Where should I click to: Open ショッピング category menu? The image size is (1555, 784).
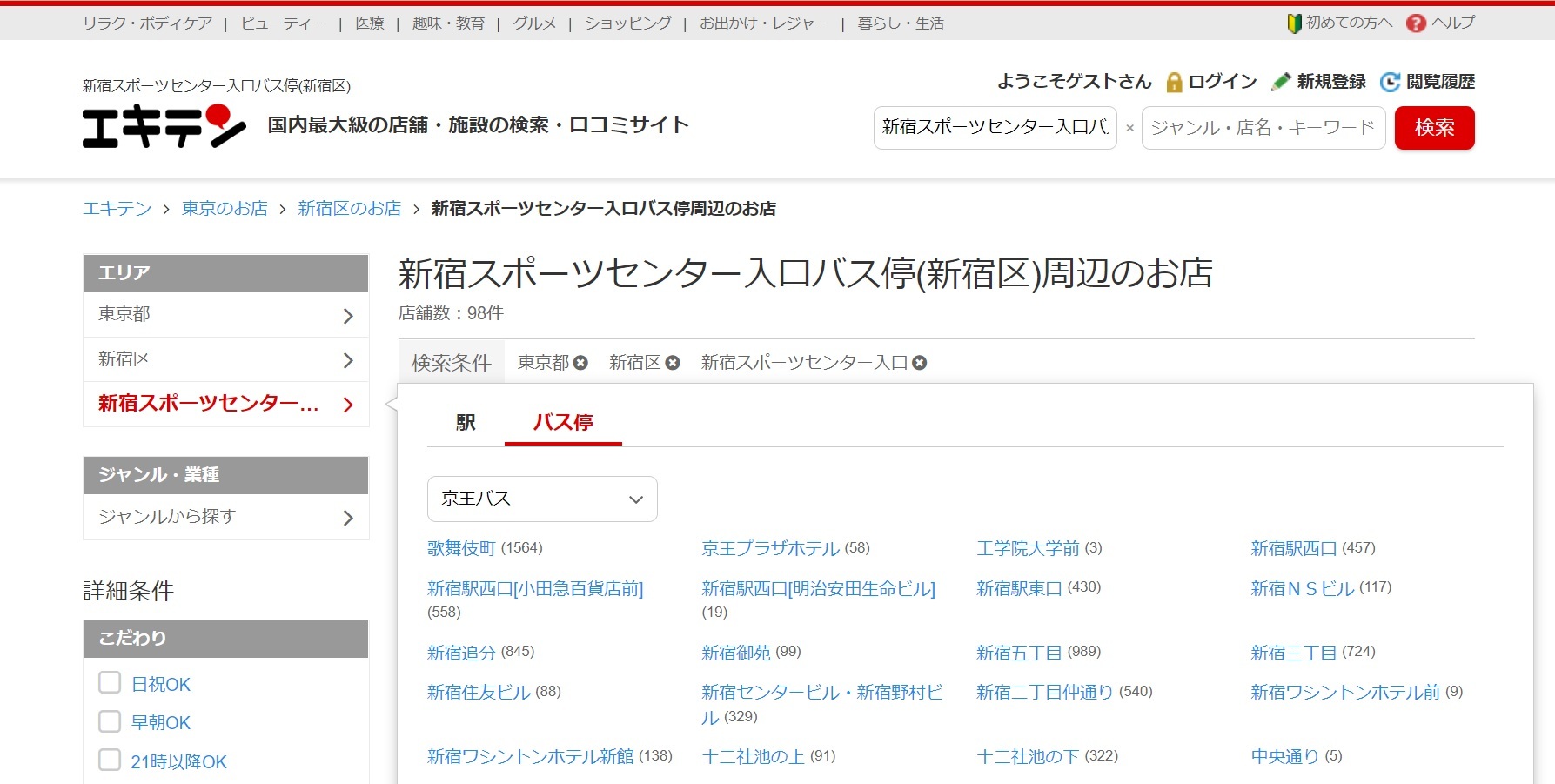[x=628, y=23]
